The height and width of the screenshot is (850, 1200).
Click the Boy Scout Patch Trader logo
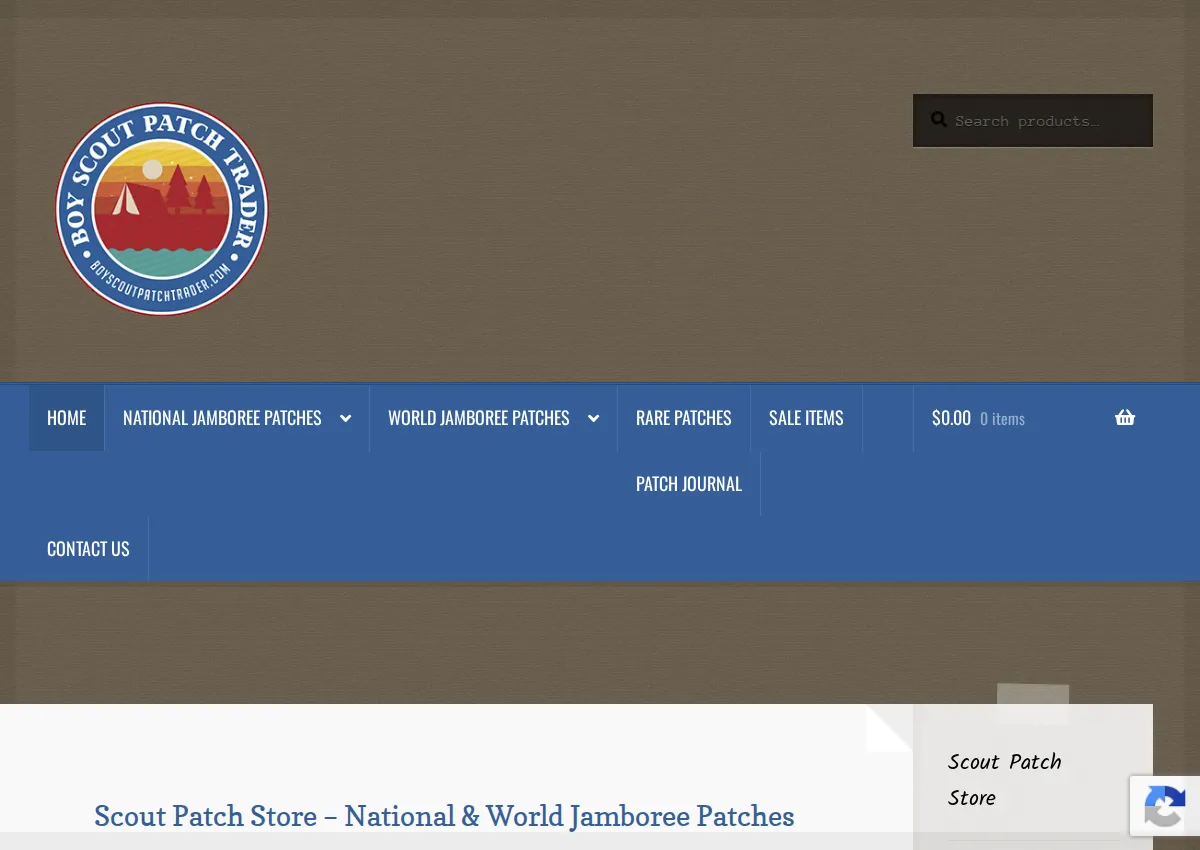[x=162, y=209]
